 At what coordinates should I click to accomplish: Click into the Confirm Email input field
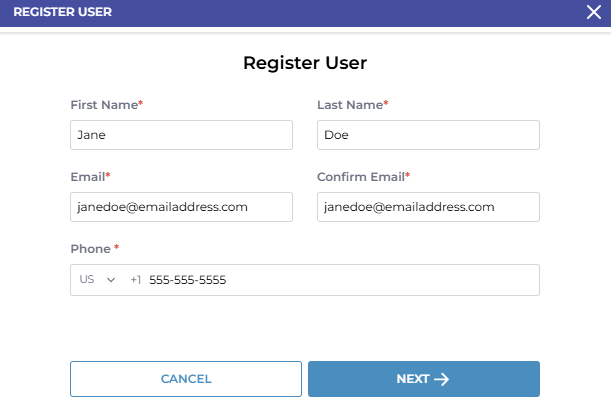point(428,207)
